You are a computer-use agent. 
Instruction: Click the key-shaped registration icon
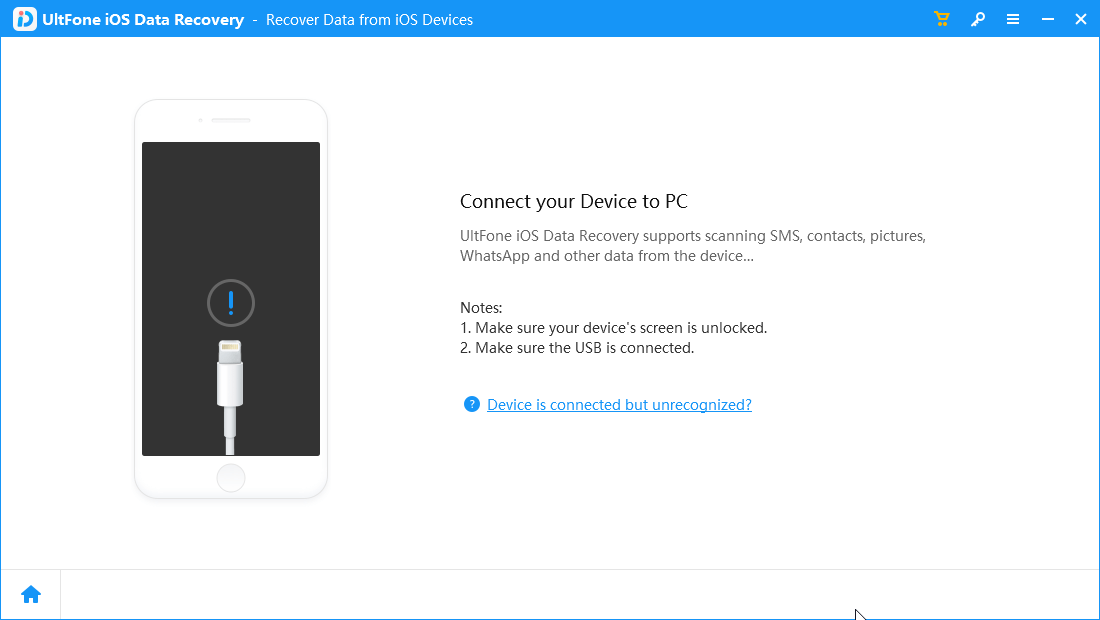[x=977, y=18]
